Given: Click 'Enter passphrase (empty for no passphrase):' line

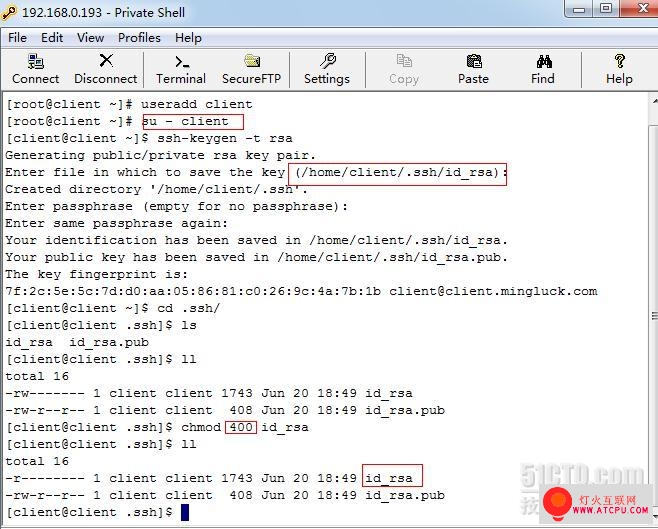Looking at the screenshot, I should click(x=177, y=206).
